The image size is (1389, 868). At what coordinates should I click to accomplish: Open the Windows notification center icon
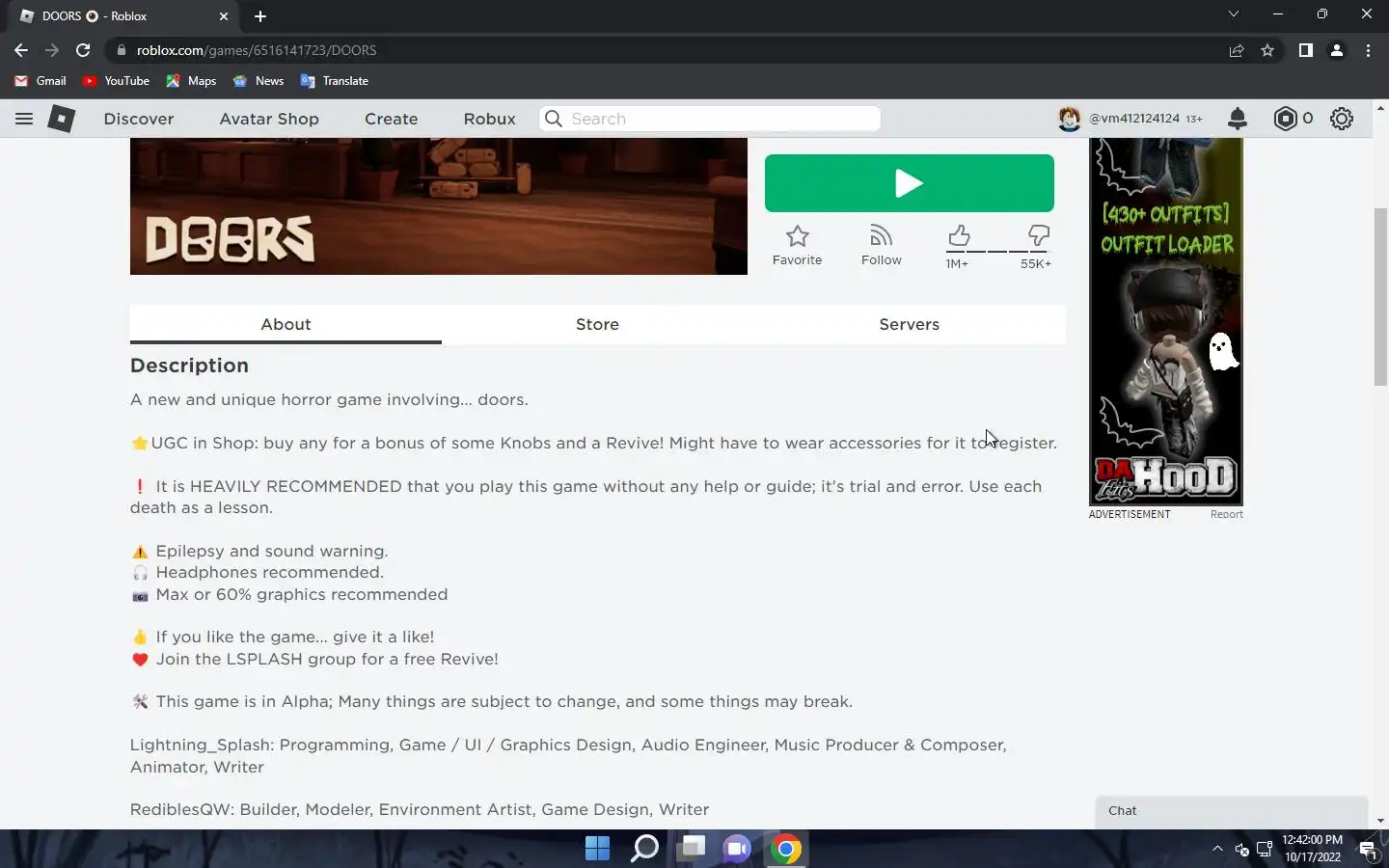(1367, 849)
